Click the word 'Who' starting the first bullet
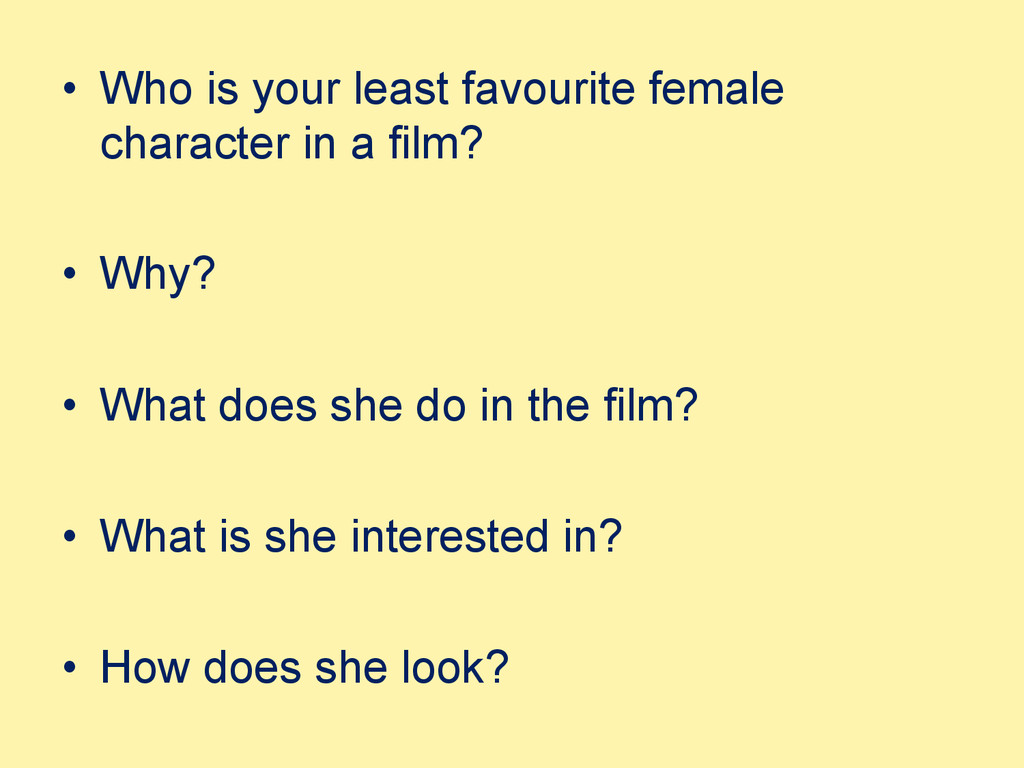This screenshot has width=1024, height=768. click(146, 88)
